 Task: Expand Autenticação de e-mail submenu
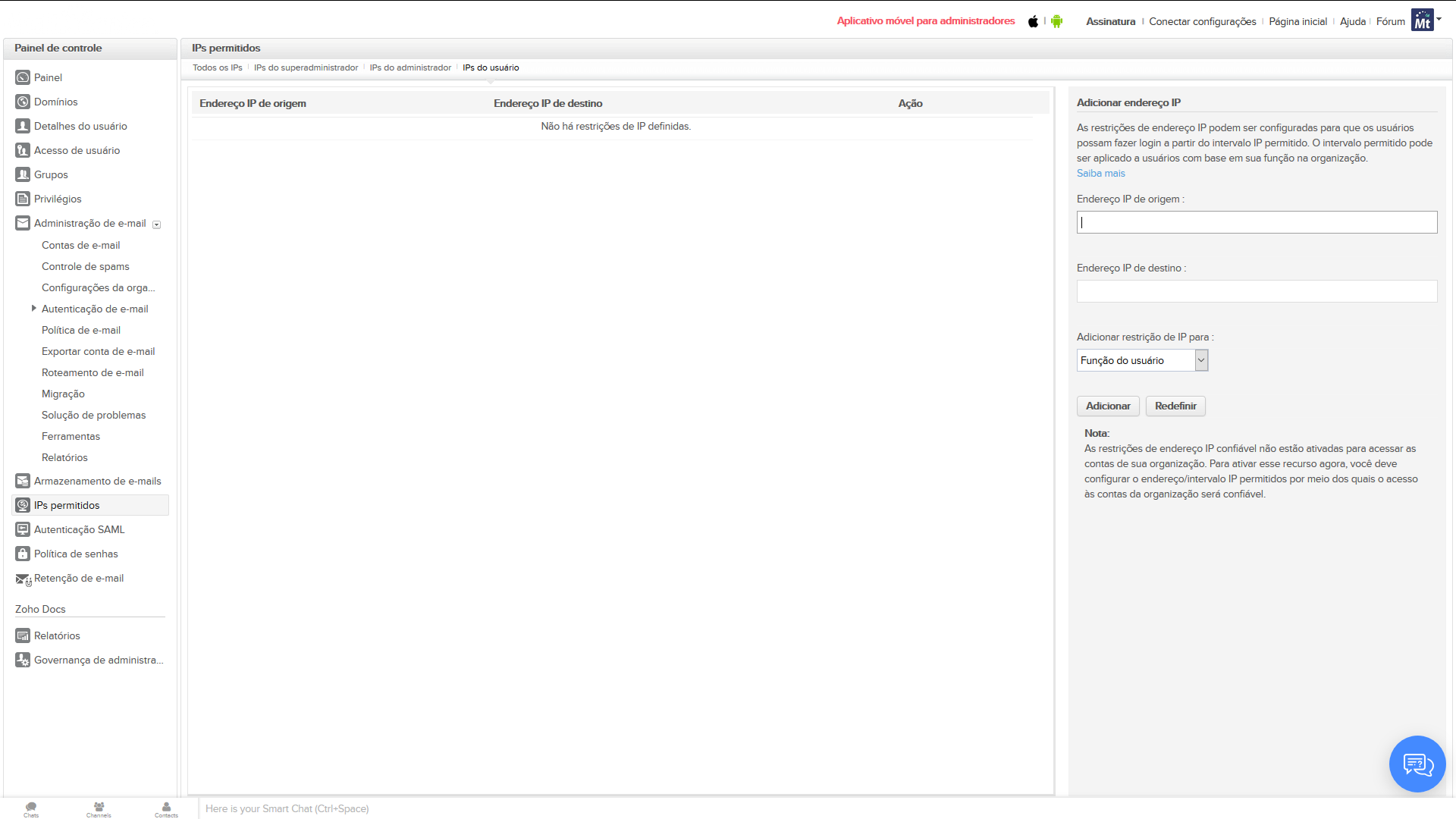(x=33, y=309)
